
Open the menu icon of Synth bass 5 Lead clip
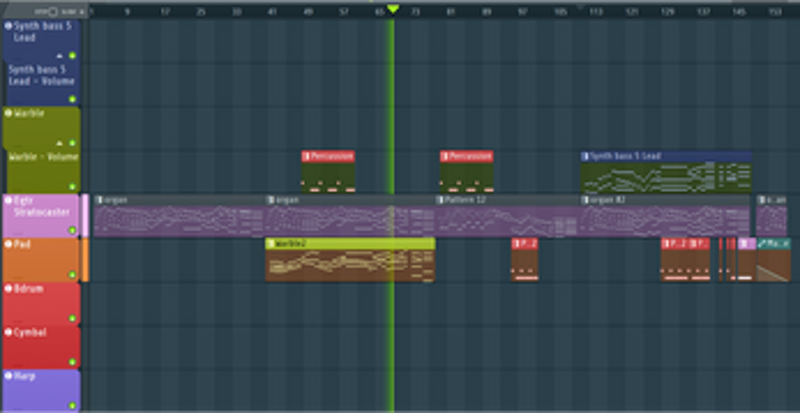click(585, 156)
